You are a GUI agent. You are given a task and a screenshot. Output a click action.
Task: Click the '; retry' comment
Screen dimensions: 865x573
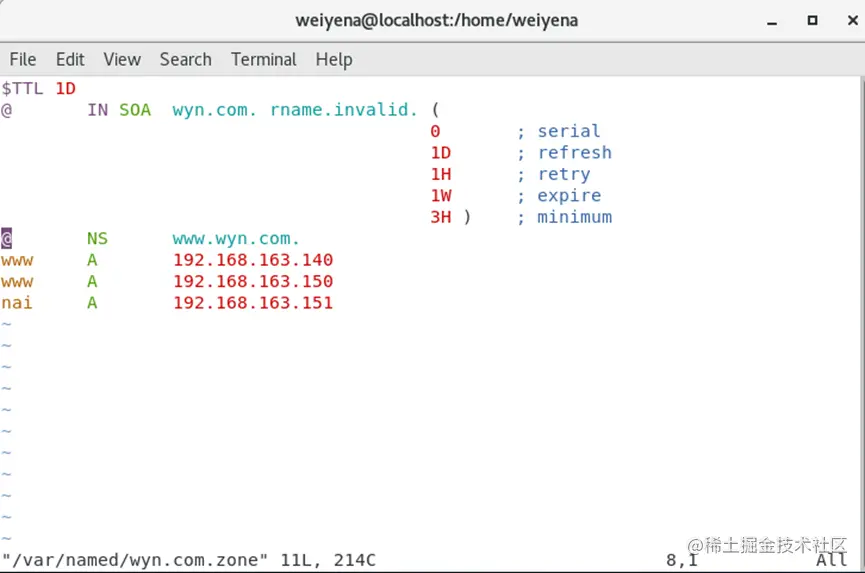point(554,174)
